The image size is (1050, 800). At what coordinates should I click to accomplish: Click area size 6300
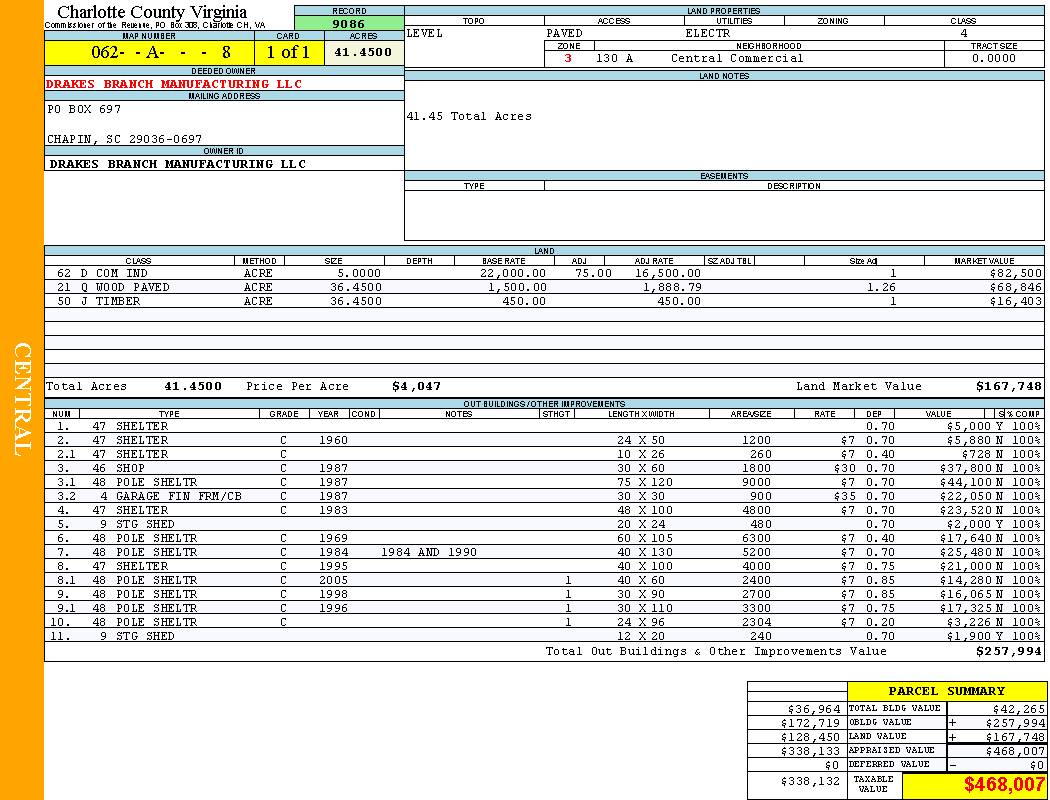click(757, 538)
